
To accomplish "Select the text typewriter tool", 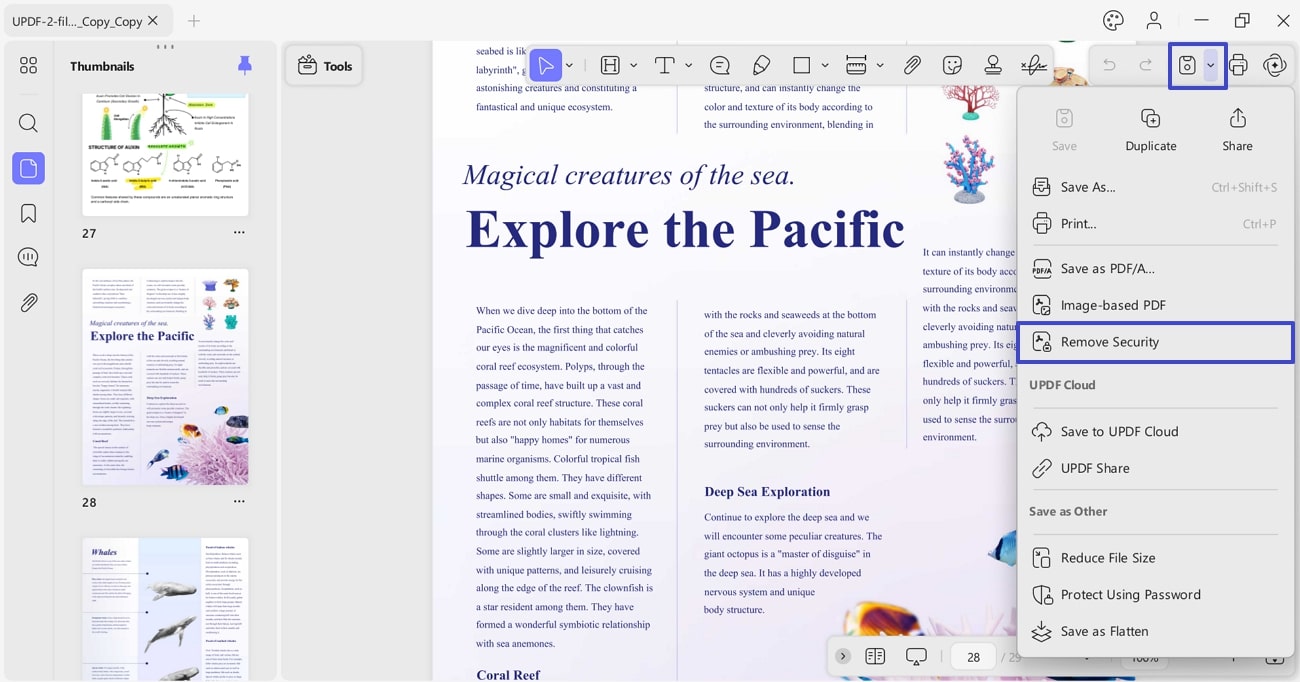I will click(x=665, y=65).
